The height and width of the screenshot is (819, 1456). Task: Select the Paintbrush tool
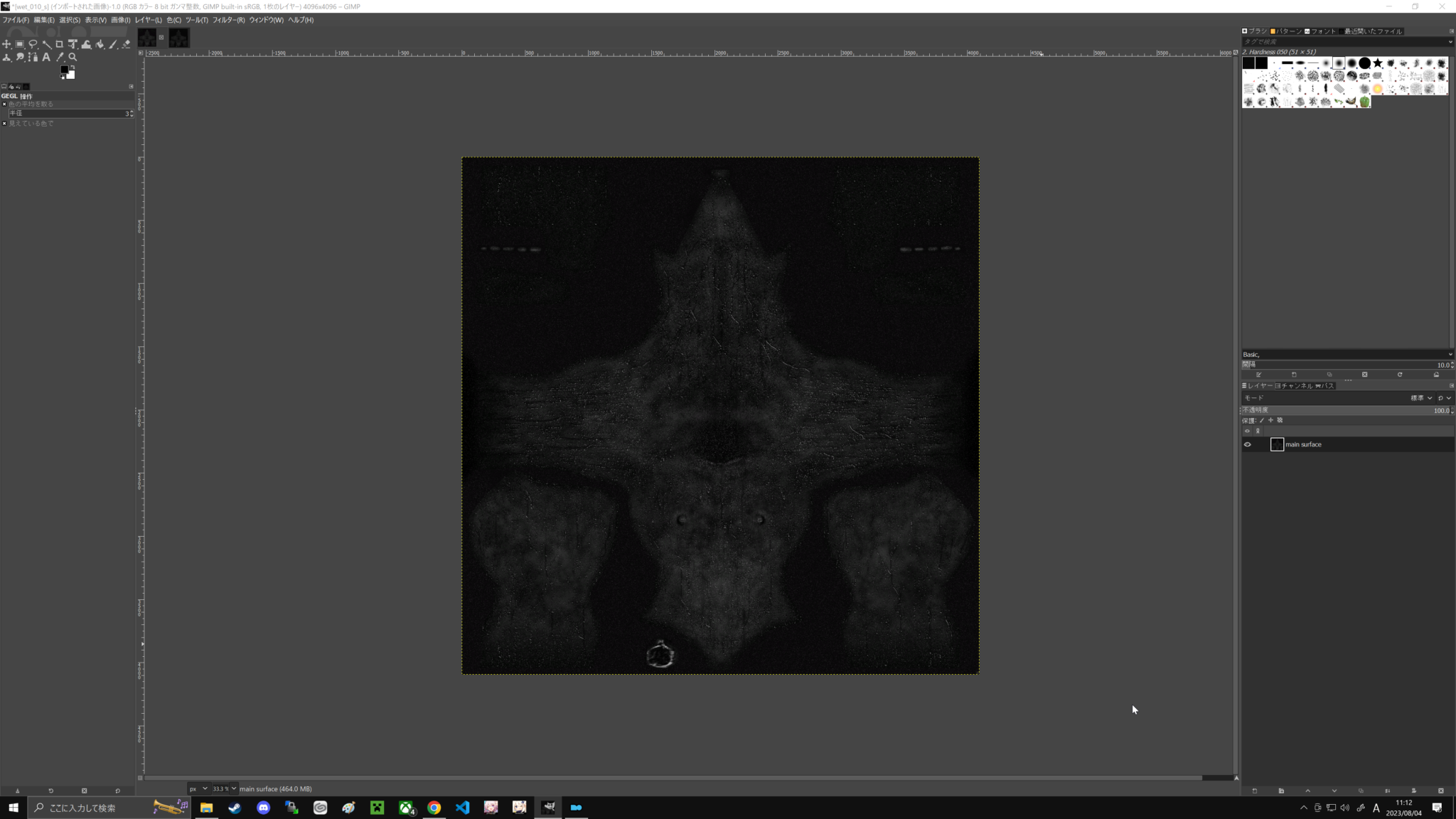click(x=113, y=44)
